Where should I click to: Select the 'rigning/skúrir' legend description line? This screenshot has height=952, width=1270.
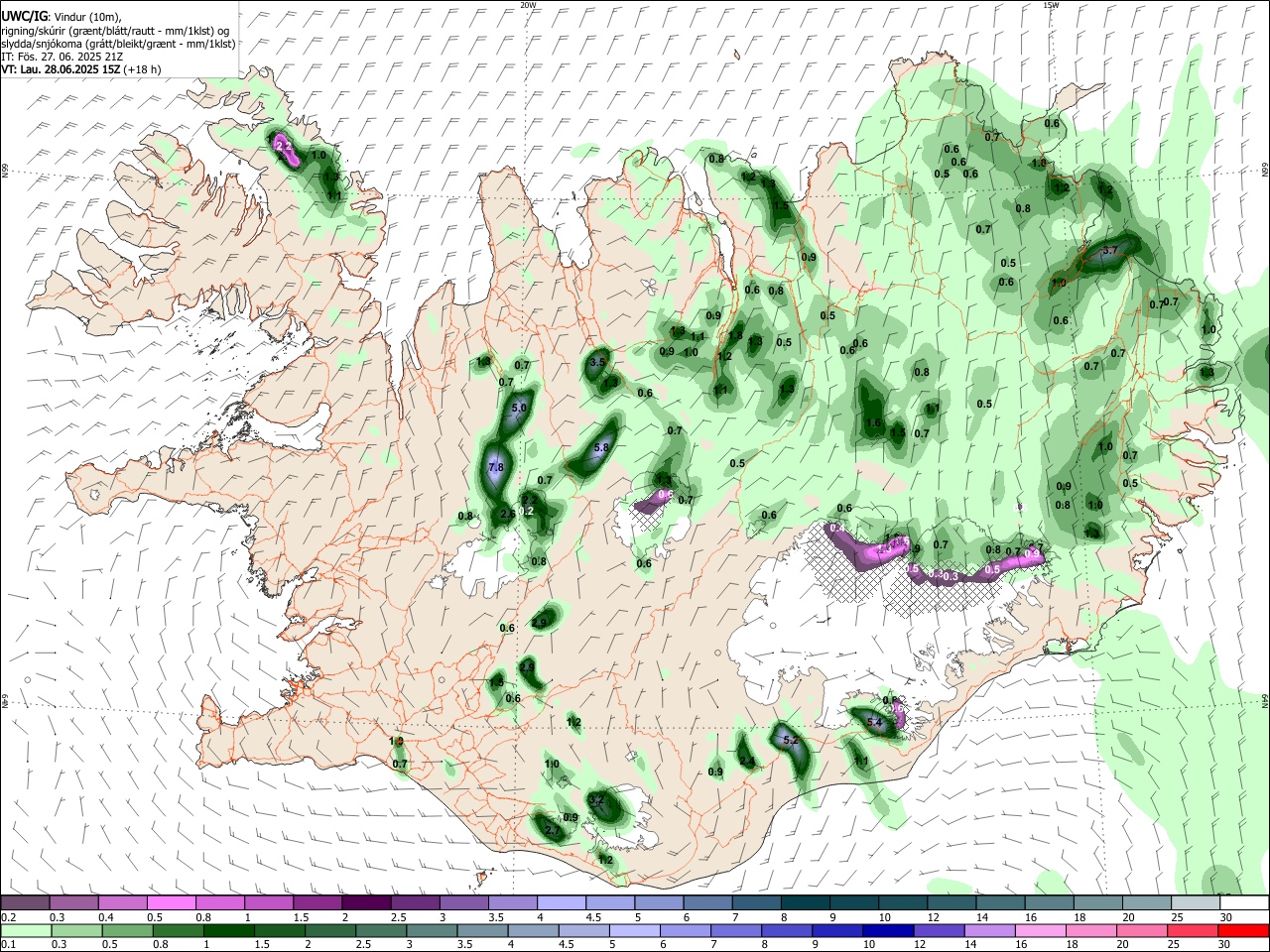tap(117, 30)
